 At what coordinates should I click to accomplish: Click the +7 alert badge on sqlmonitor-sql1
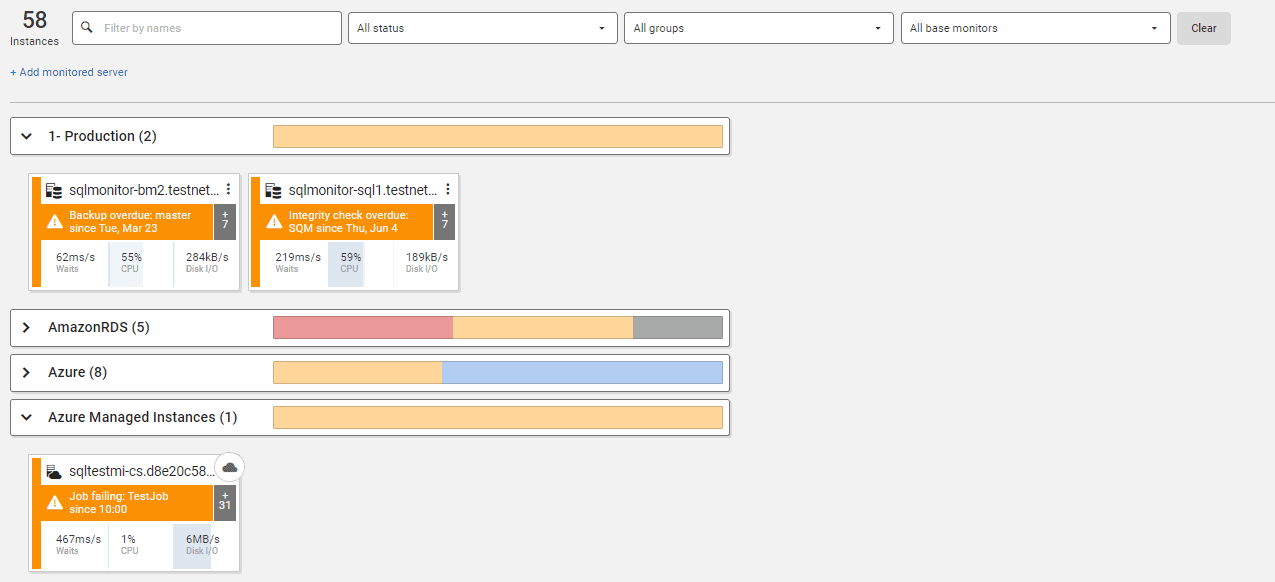(444, 221)
